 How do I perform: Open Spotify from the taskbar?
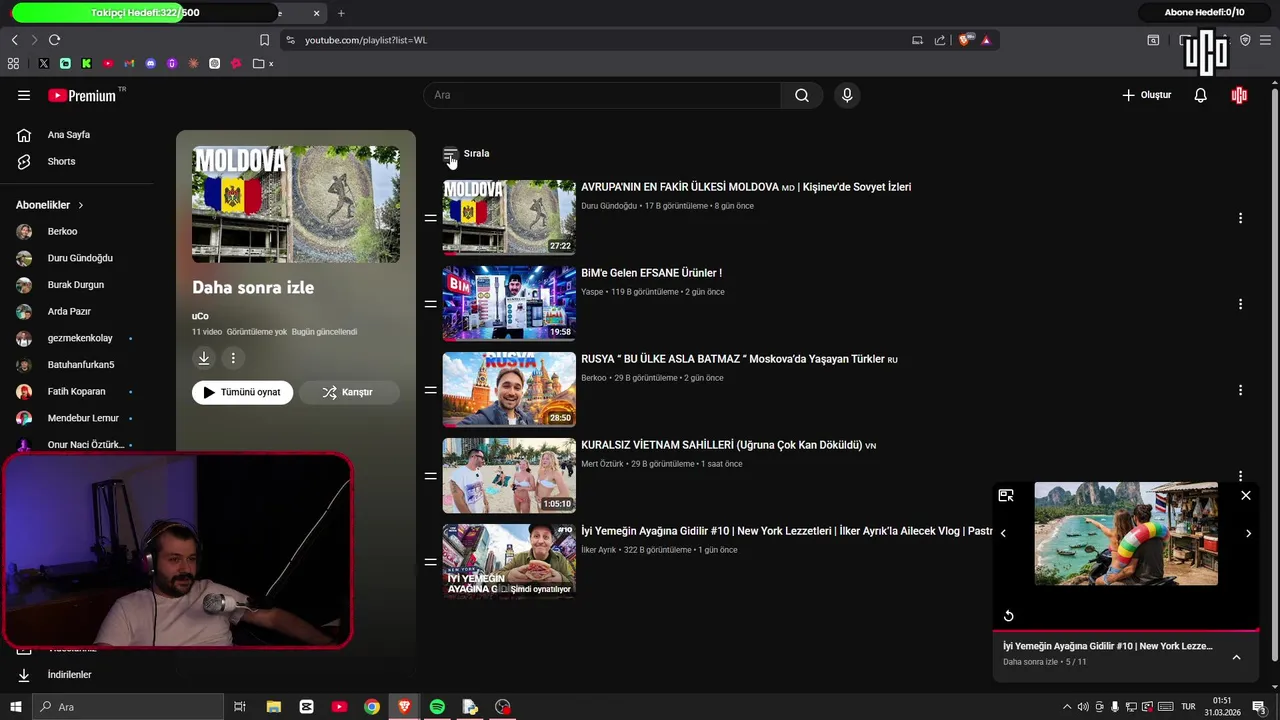(437, 707)
